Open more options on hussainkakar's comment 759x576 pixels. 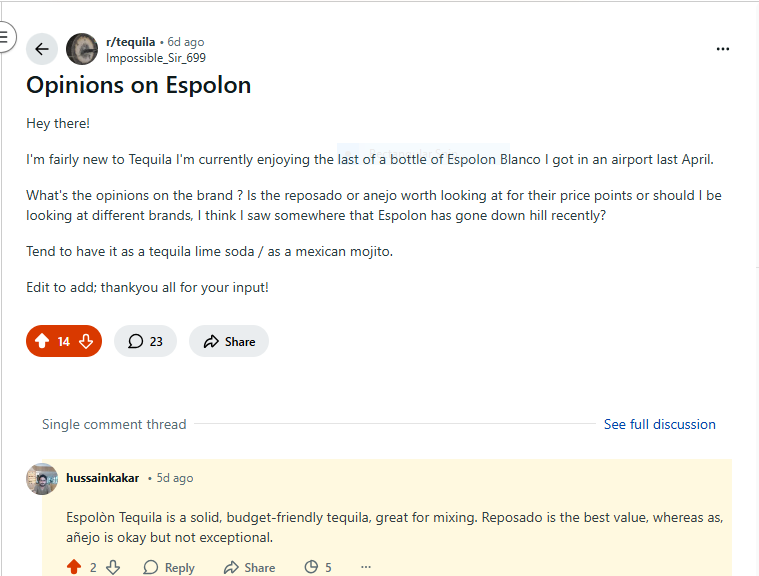[366, 567]
